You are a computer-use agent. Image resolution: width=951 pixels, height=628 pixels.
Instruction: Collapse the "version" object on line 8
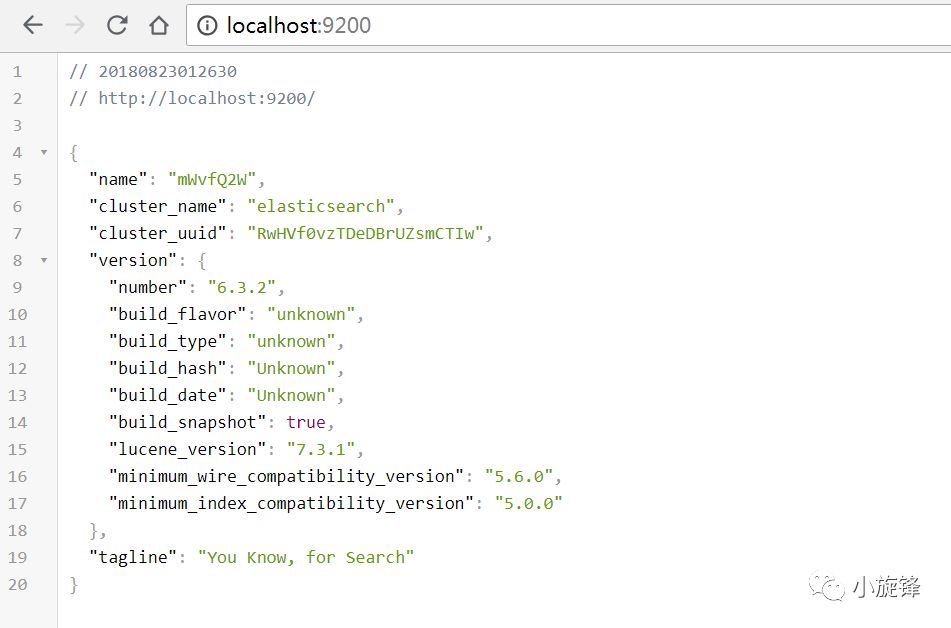[x=44, y=260]
